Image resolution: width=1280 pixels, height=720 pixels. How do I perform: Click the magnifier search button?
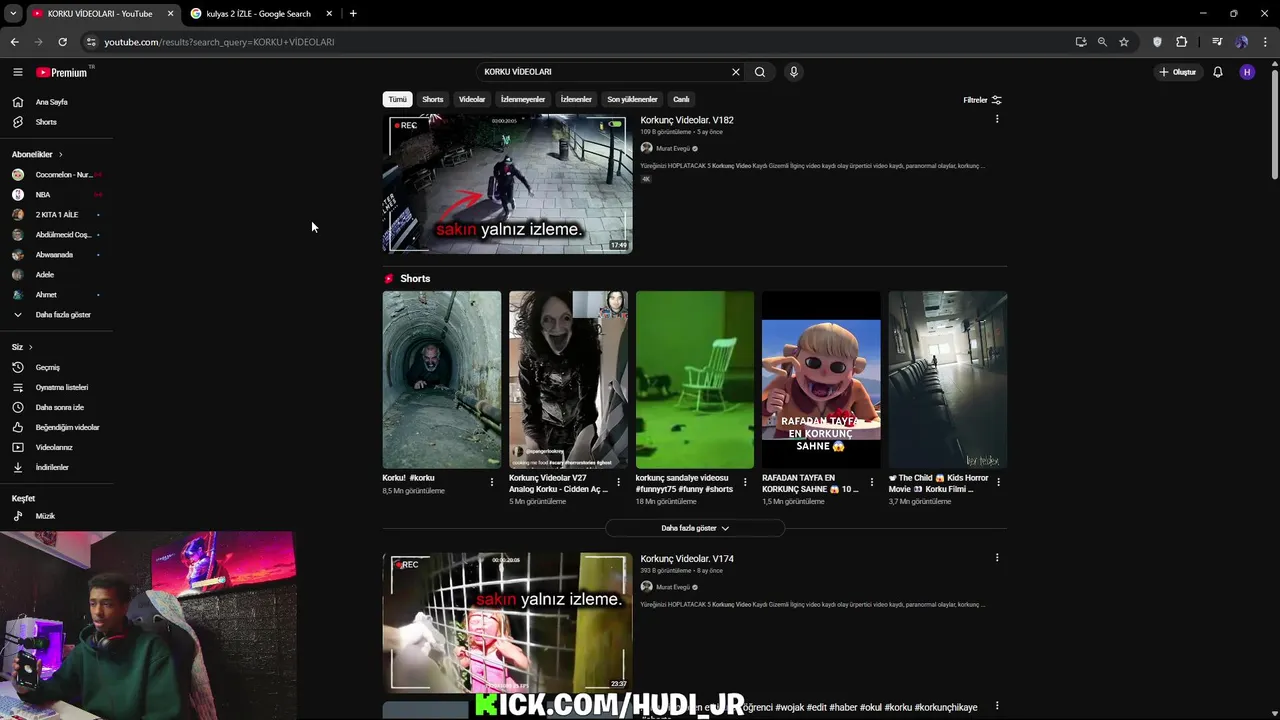(760, 72)
